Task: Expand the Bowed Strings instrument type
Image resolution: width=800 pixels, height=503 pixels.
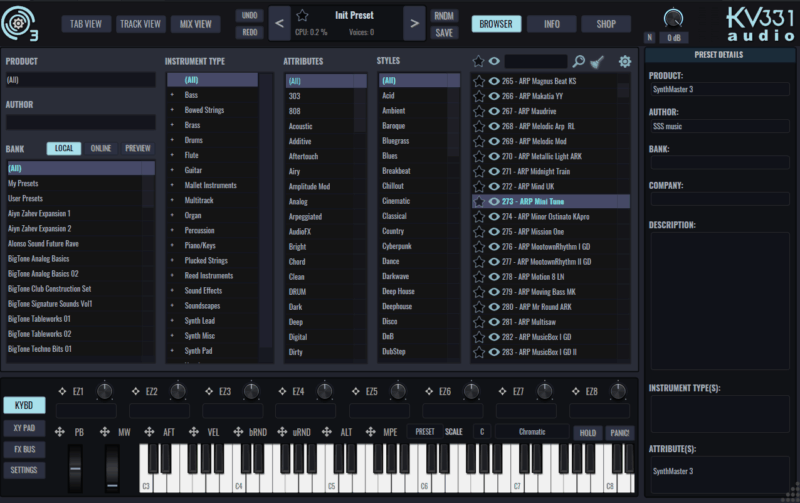Action: point(172,110)
